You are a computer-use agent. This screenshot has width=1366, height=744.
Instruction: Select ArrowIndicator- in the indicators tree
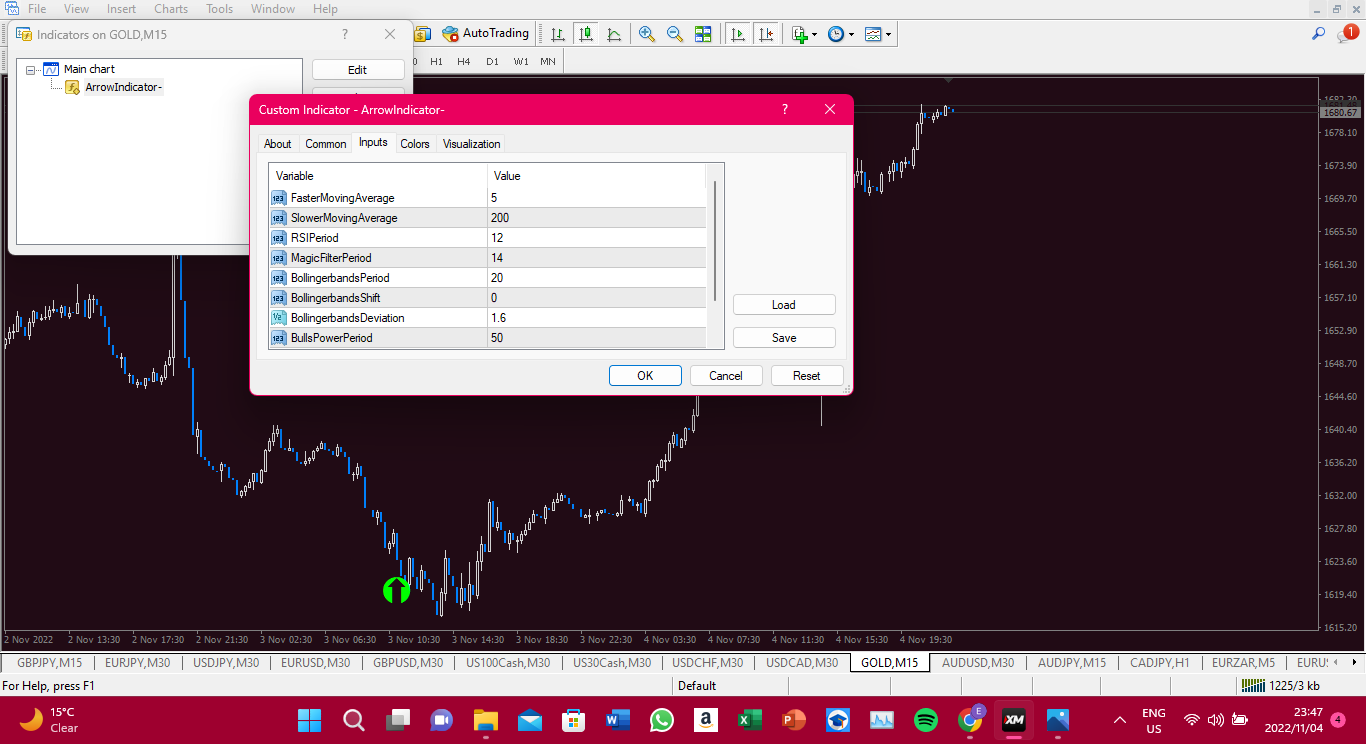pyautogui.click(x=124, y=87)
